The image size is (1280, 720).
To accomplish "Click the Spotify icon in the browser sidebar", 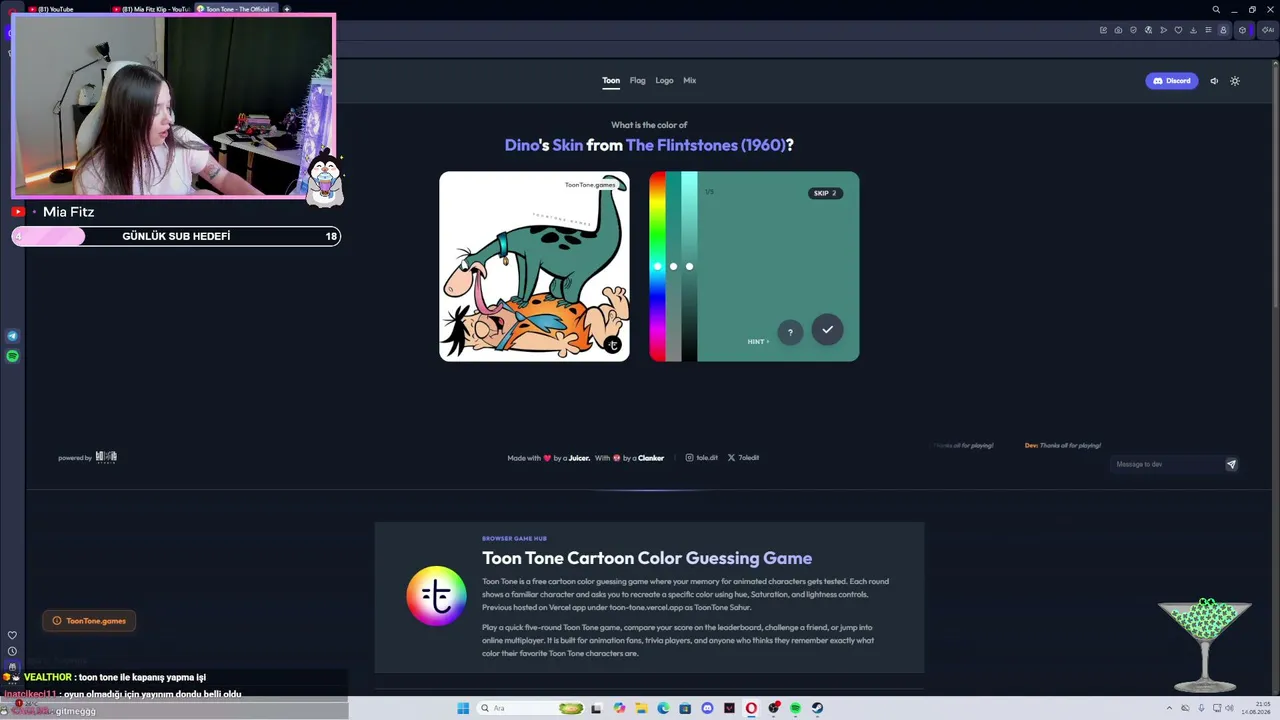I will click(x=12, y=356).
